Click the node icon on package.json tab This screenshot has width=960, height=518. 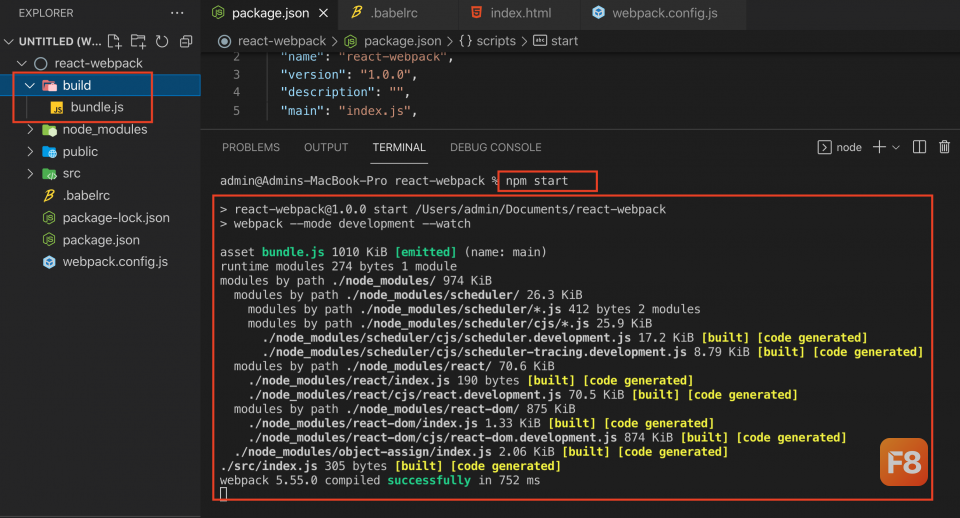coord(218,12)
